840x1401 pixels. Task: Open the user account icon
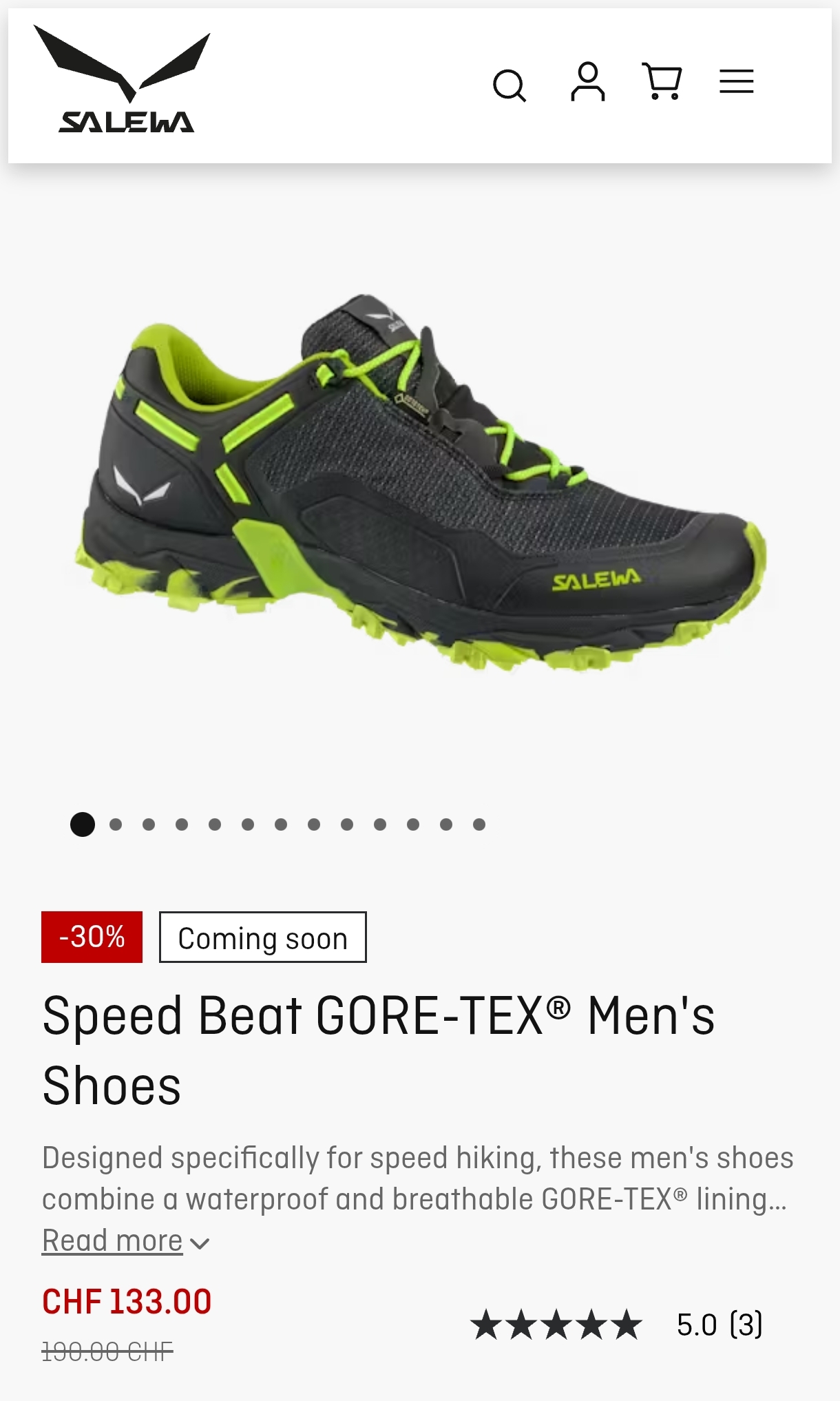(x=588, y=82)
